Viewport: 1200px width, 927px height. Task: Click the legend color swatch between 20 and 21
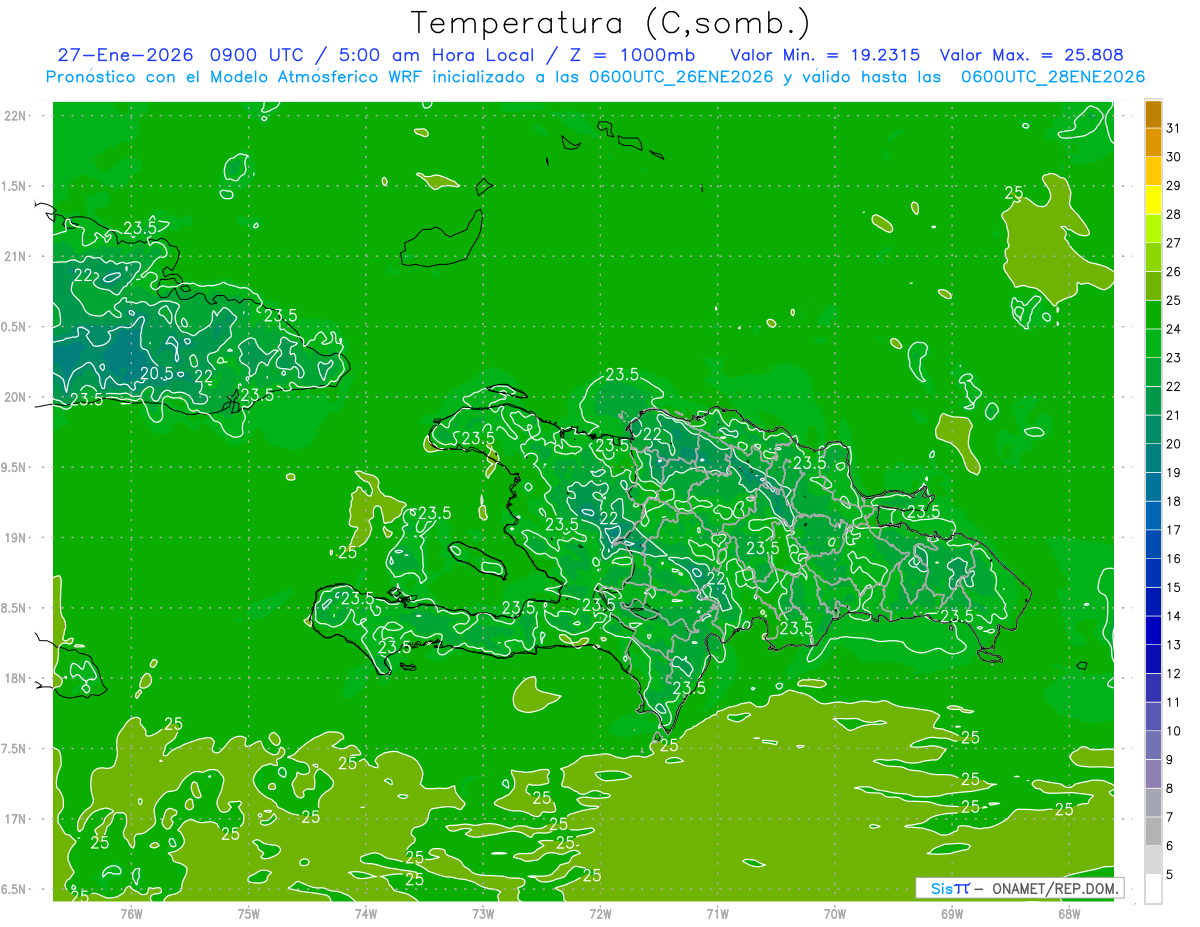click(x=1153, y=429)
